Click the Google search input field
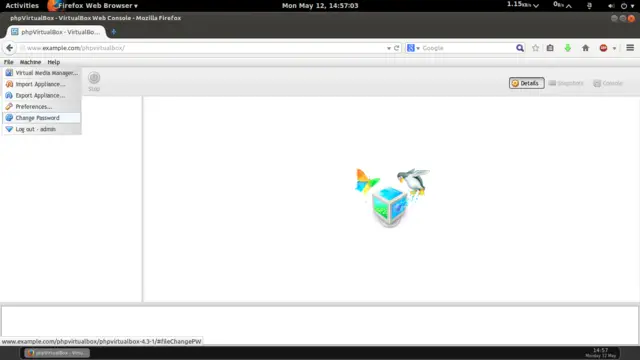This screenshot has height=360, width=640. (x=467, y=48)
